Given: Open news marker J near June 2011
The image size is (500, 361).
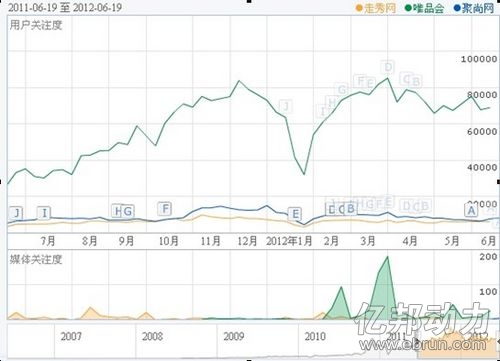Looking at the screenshot, I should (x=17, y=213).
